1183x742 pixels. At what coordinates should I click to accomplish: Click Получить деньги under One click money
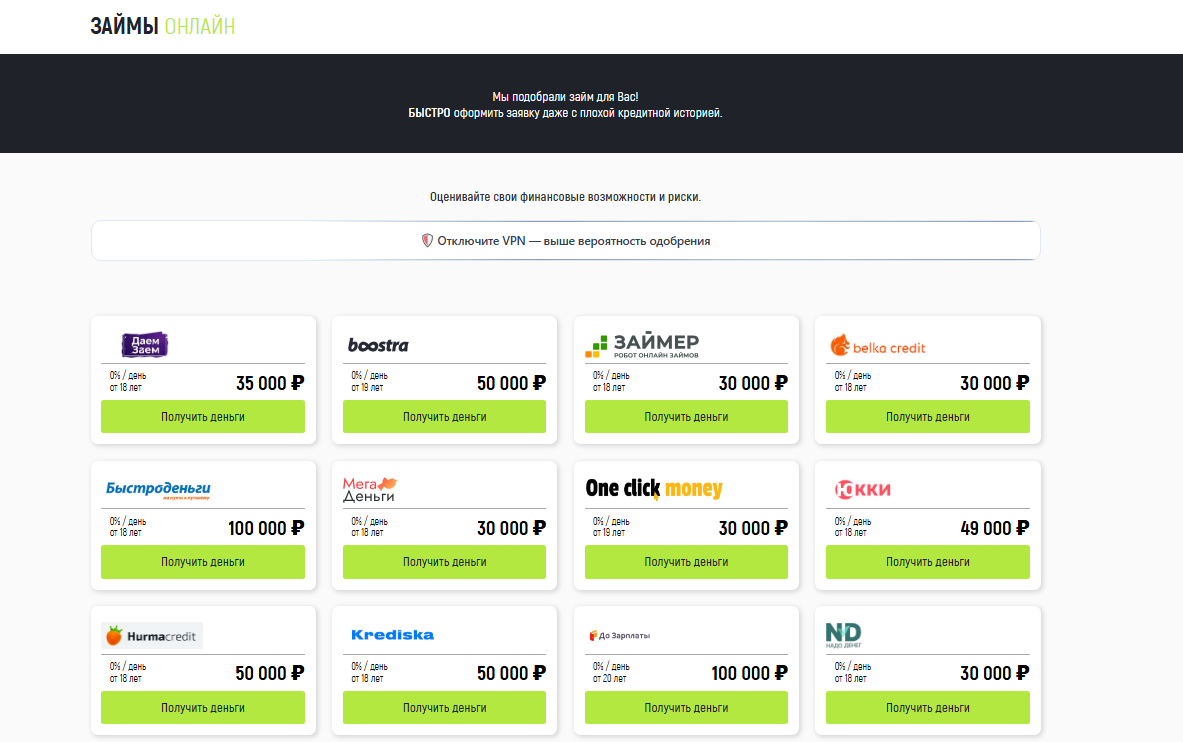686,562
